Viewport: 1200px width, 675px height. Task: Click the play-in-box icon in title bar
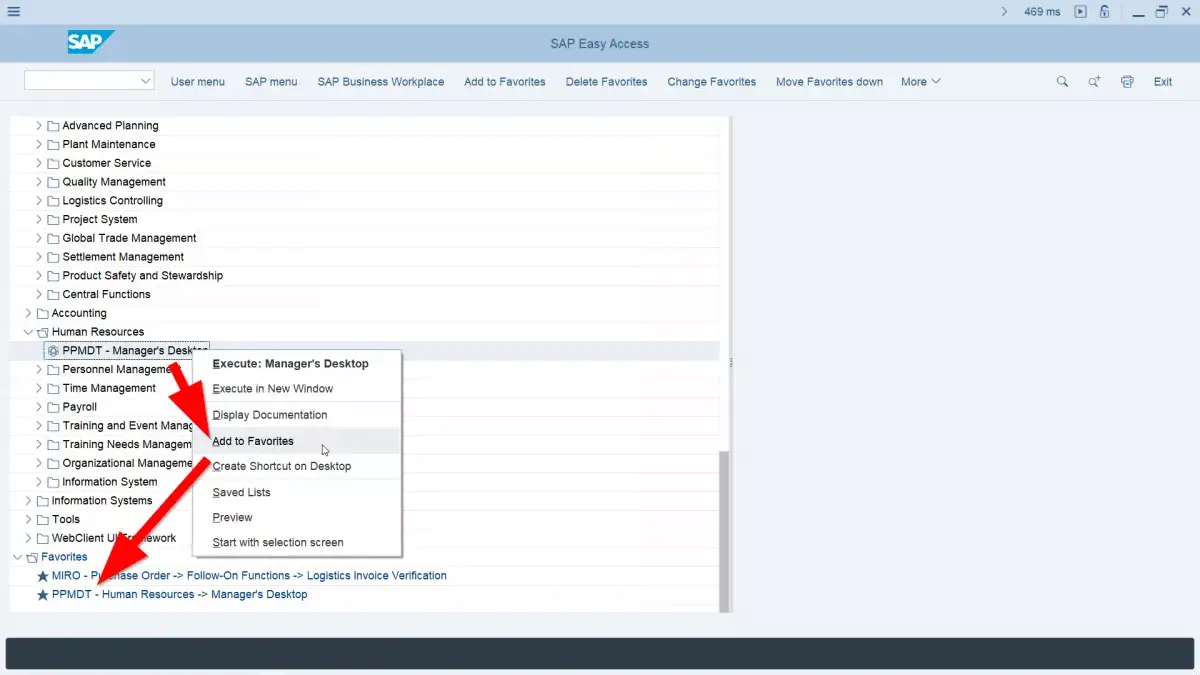pos(1080,12)
